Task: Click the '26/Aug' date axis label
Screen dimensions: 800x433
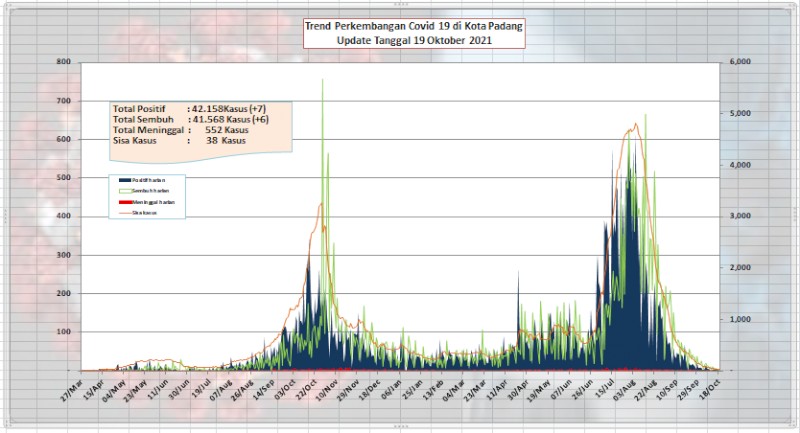Action: coord(243,390)
